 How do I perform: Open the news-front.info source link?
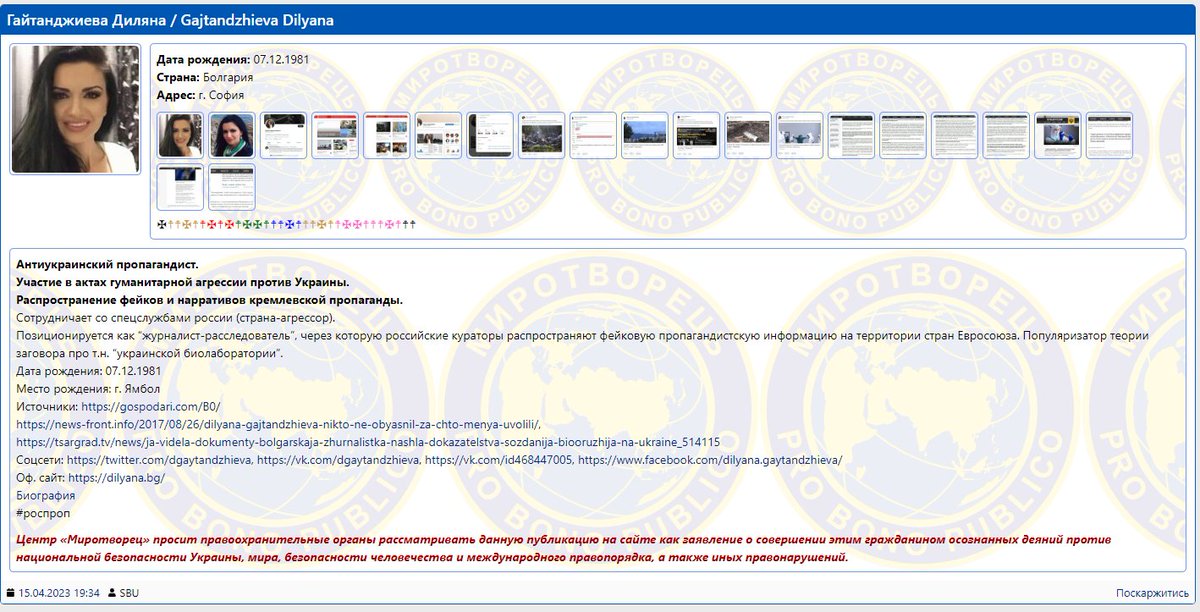coord(279,424)
